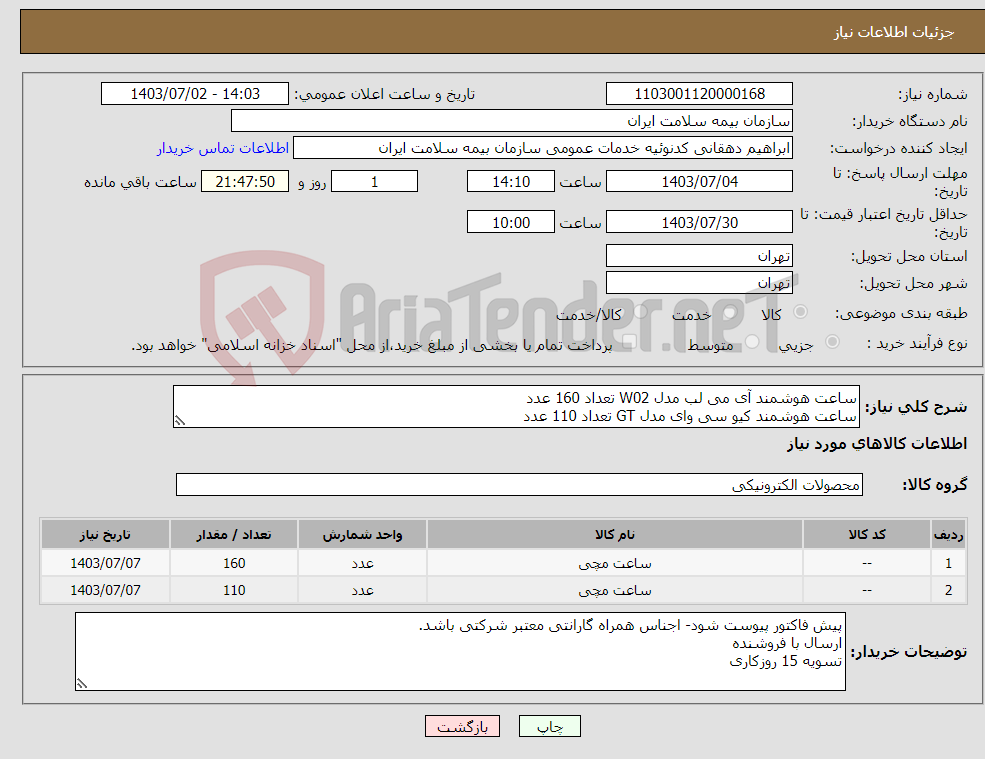Grab the buyer notes resize handle
Image resolution: width=985 pixels, height=759 pixels.
(x=82, y=684)
